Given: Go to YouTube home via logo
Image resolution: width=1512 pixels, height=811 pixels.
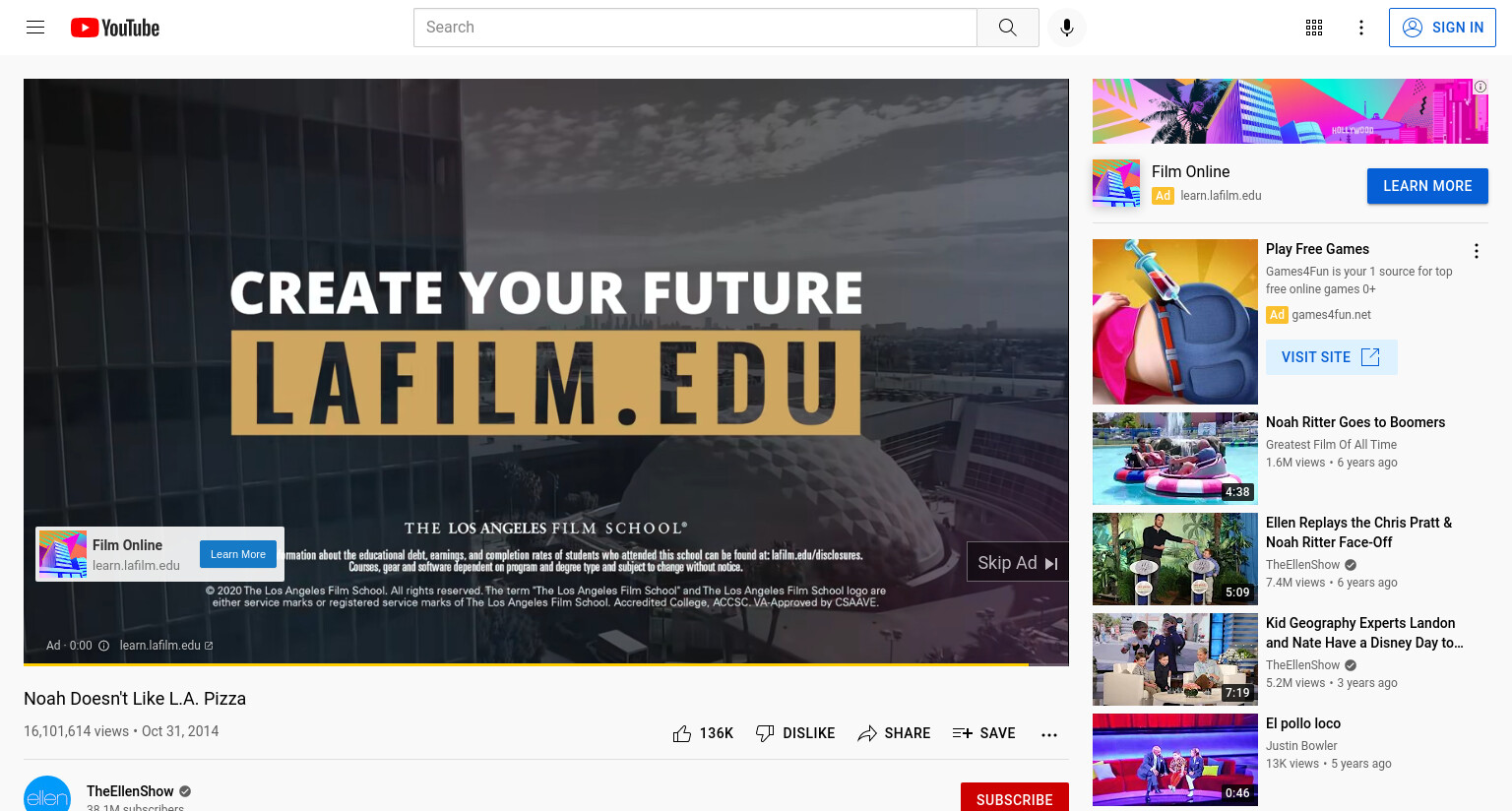Looking at the screenshot, I should coord(115,28).
